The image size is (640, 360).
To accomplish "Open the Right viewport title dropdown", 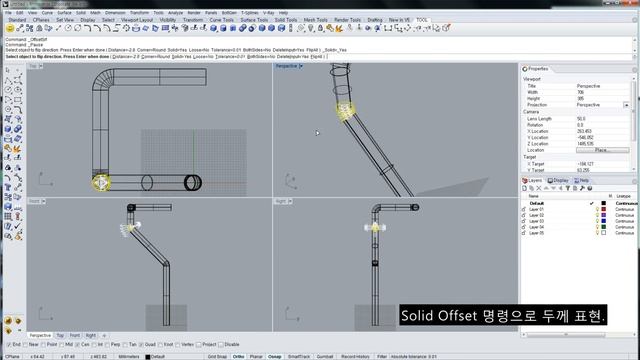I will [x=290, y=201].
